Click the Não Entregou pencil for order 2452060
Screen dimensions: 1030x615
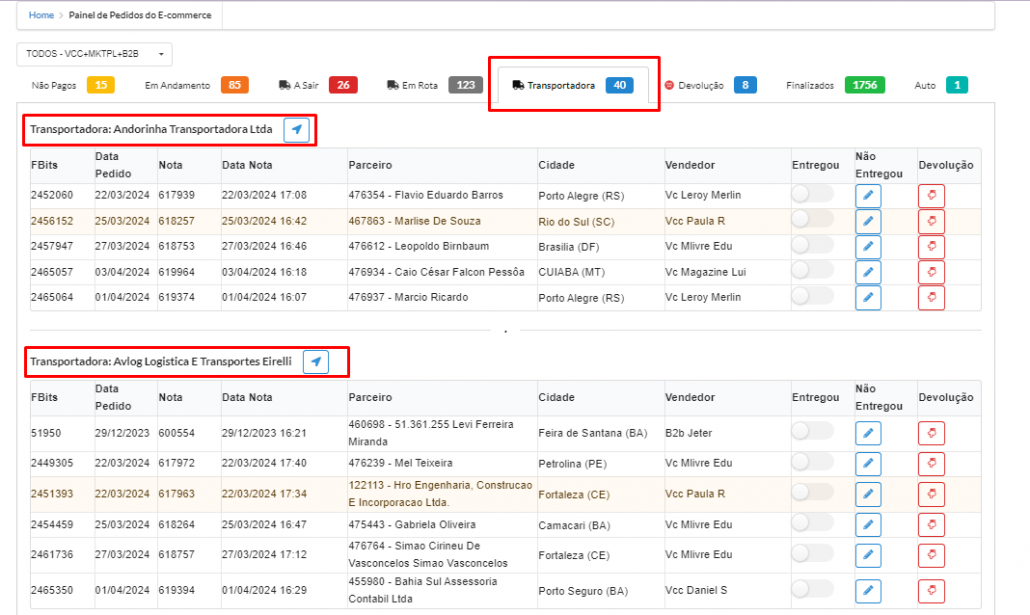pyautogui.click(x=867, y=196)
